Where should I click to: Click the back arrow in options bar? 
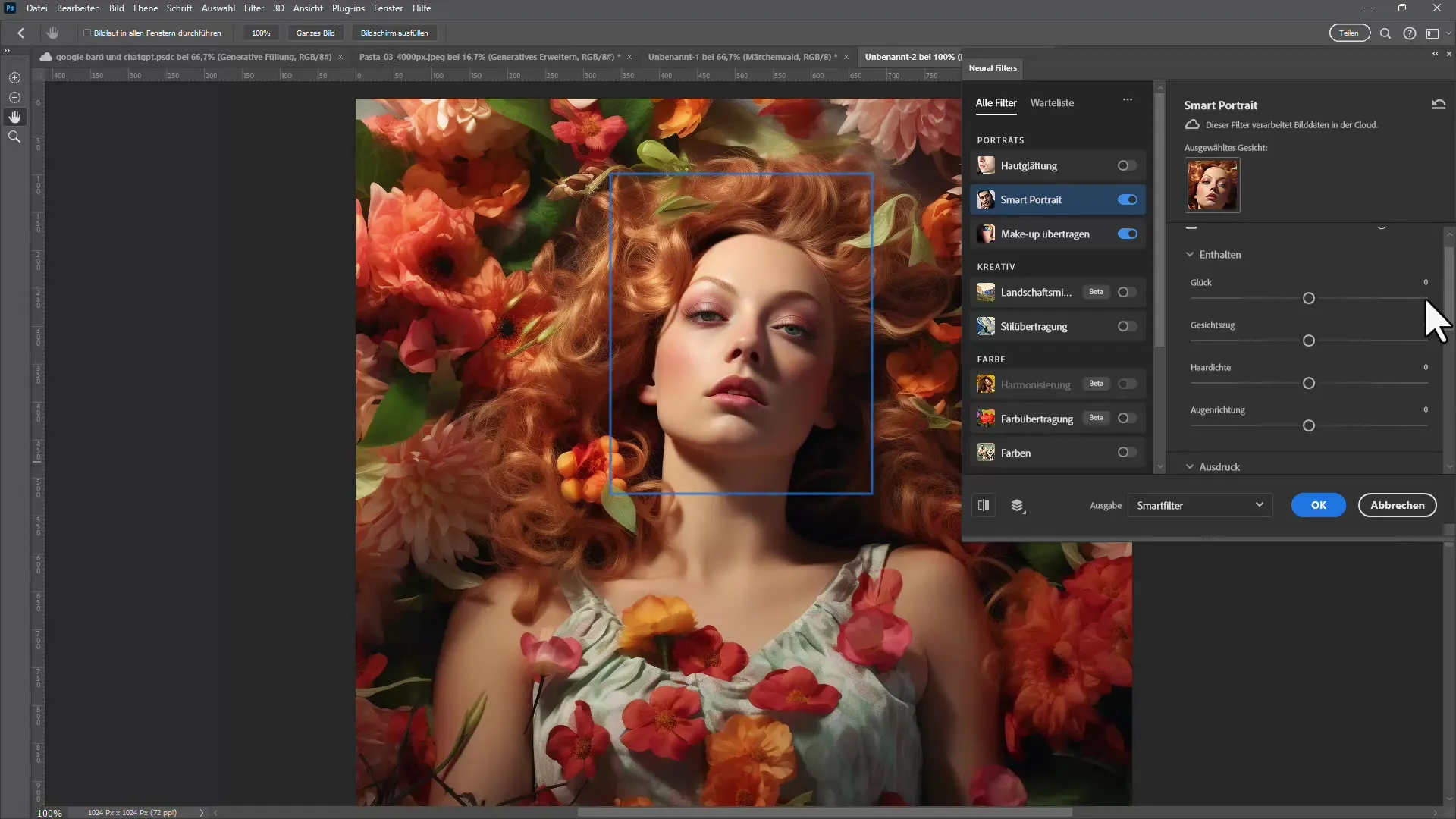click(21, 33)
